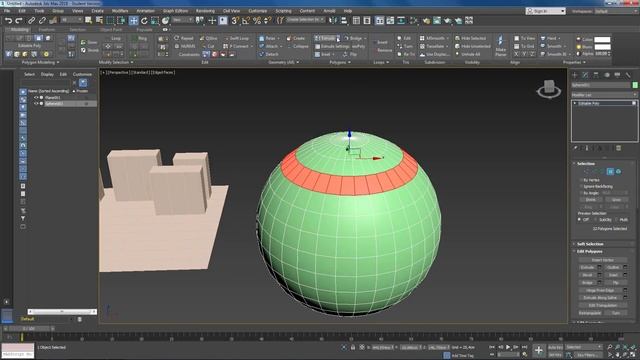The width and height of the screenshot is (640, 360).
Task: Click Extrude button in Edit Polygons rollout
Action: pos(587,267)
